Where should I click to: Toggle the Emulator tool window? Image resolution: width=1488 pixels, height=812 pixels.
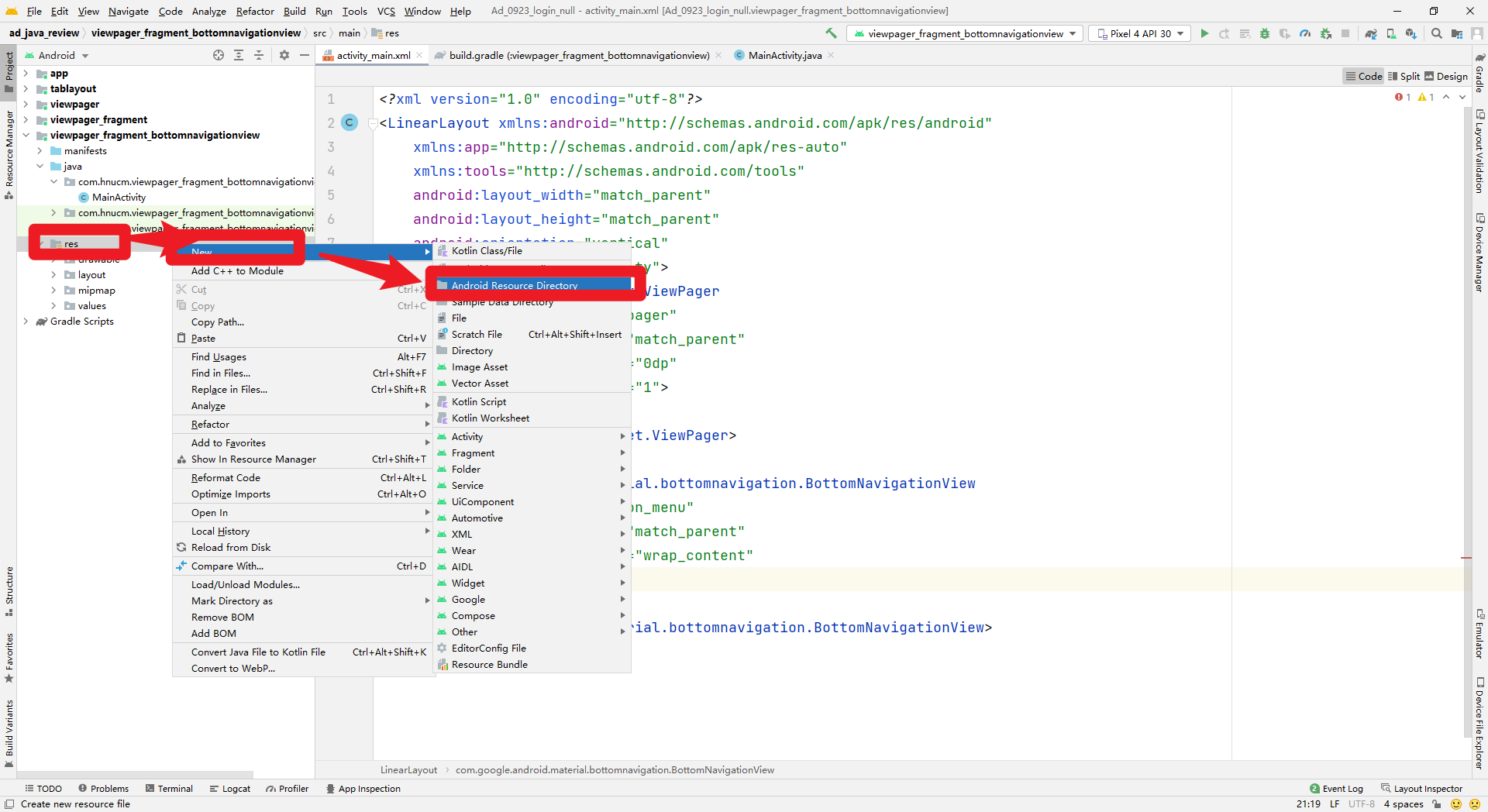pyautogui.click(x=1479, y=633)
